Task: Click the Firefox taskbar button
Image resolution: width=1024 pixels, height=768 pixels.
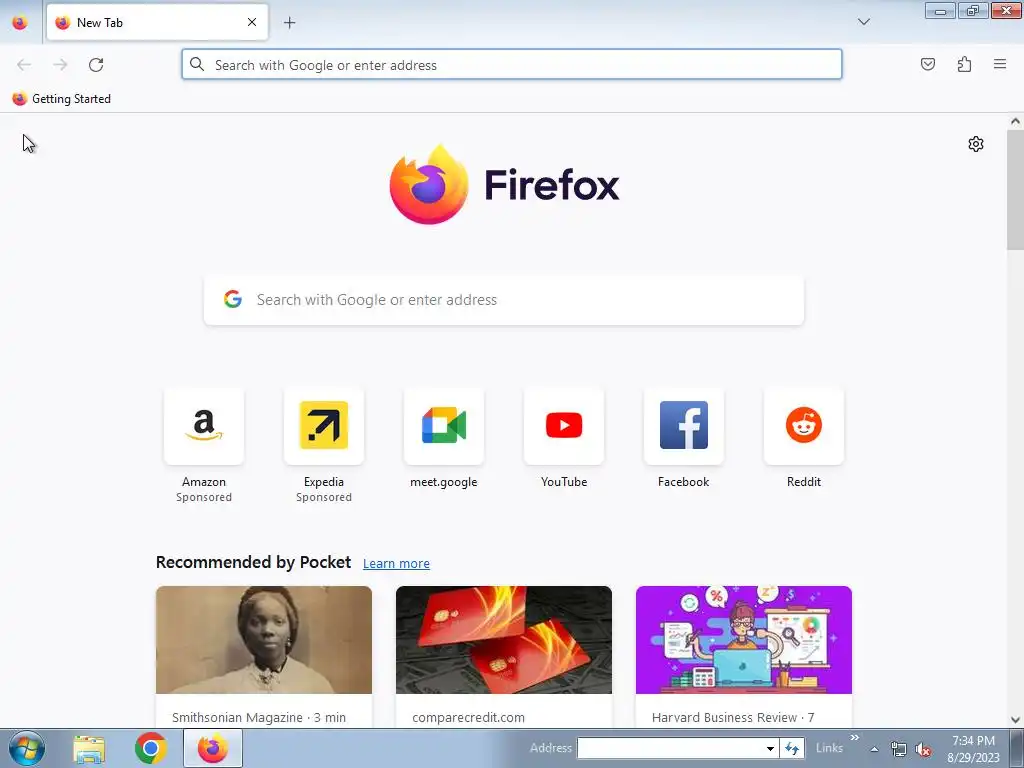Action: [x=213, y=748]
